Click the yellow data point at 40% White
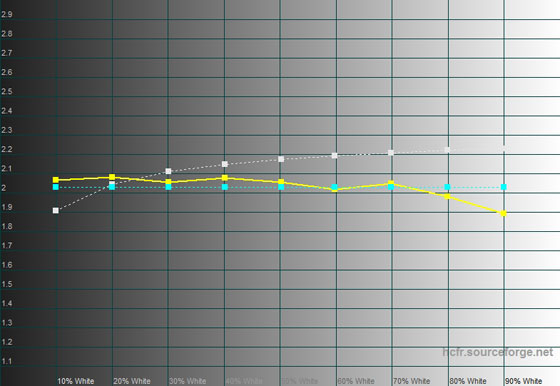This screenshot has height=386, width=560. 225,177
